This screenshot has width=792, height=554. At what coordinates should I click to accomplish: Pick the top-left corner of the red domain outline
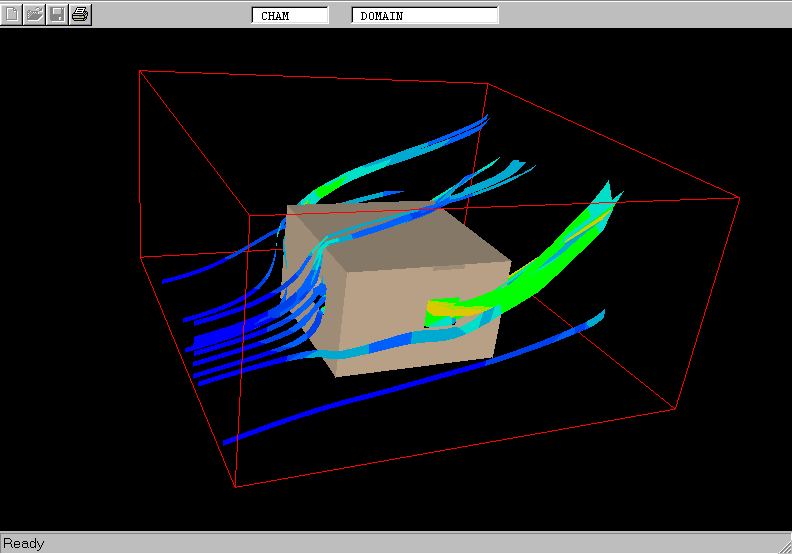pyautogui.click(x=140, y=71)
